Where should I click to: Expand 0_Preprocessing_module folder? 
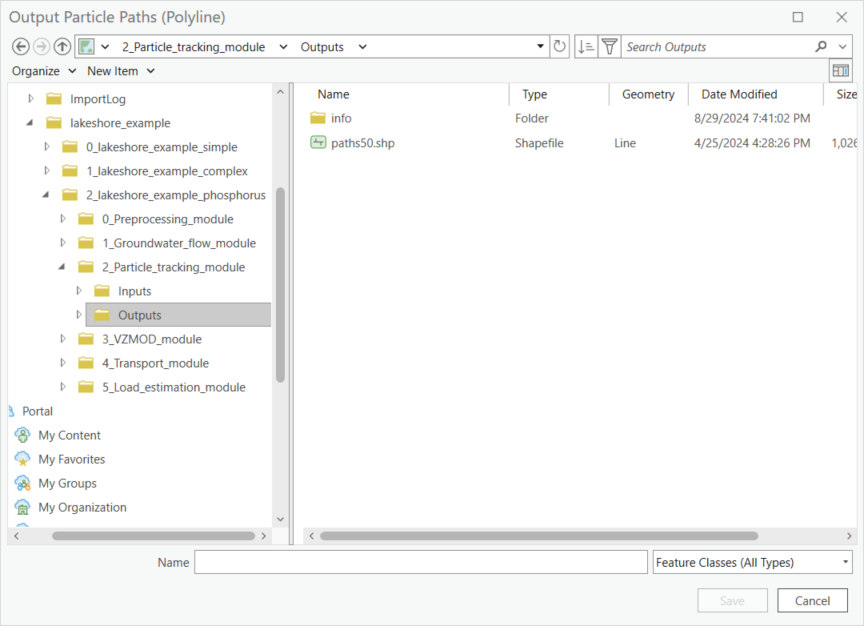point(63,219)
